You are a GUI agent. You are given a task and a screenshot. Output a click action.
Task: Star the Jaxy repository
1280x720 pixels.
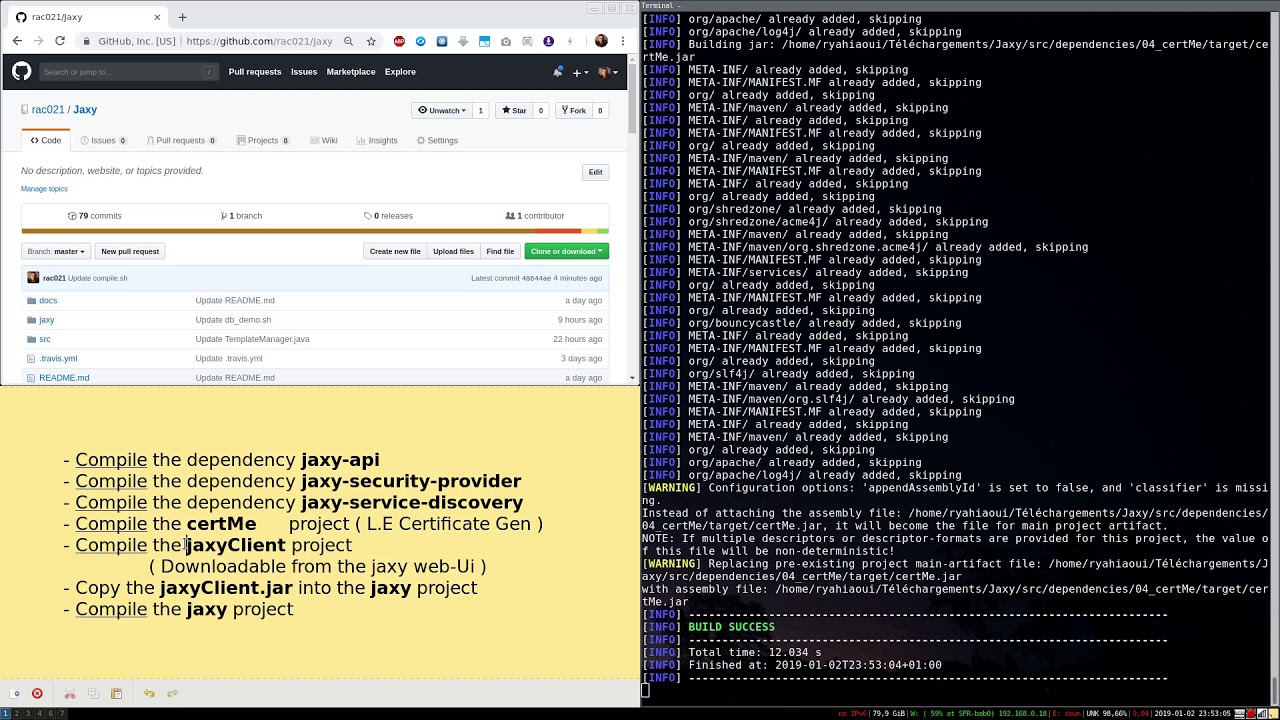tap(514, 110)
